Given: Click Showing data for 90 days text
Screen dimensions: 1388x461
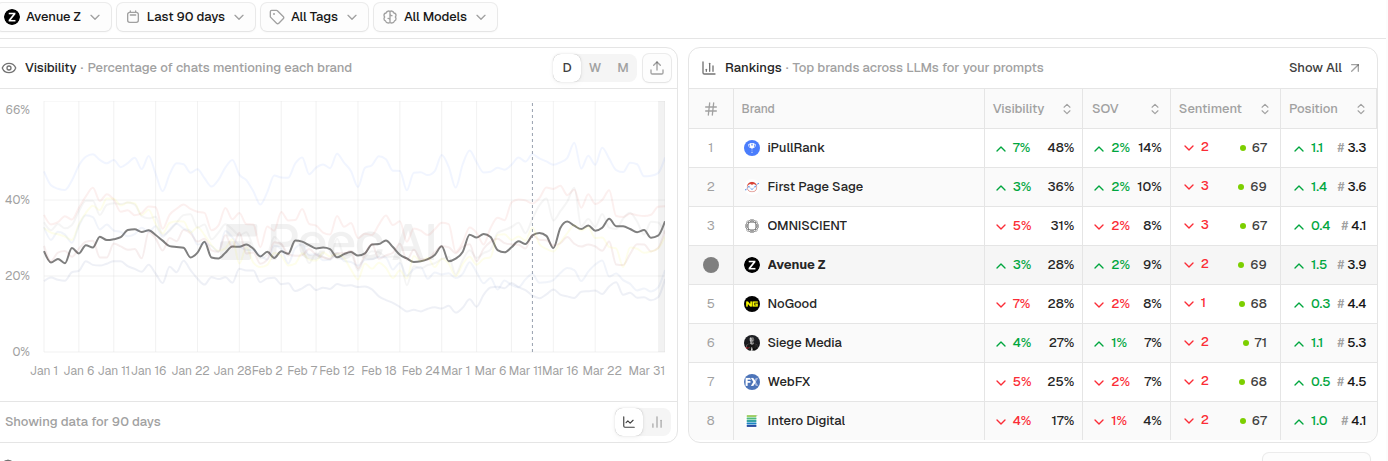Looking at the screenshot, I should click(83, 422).
